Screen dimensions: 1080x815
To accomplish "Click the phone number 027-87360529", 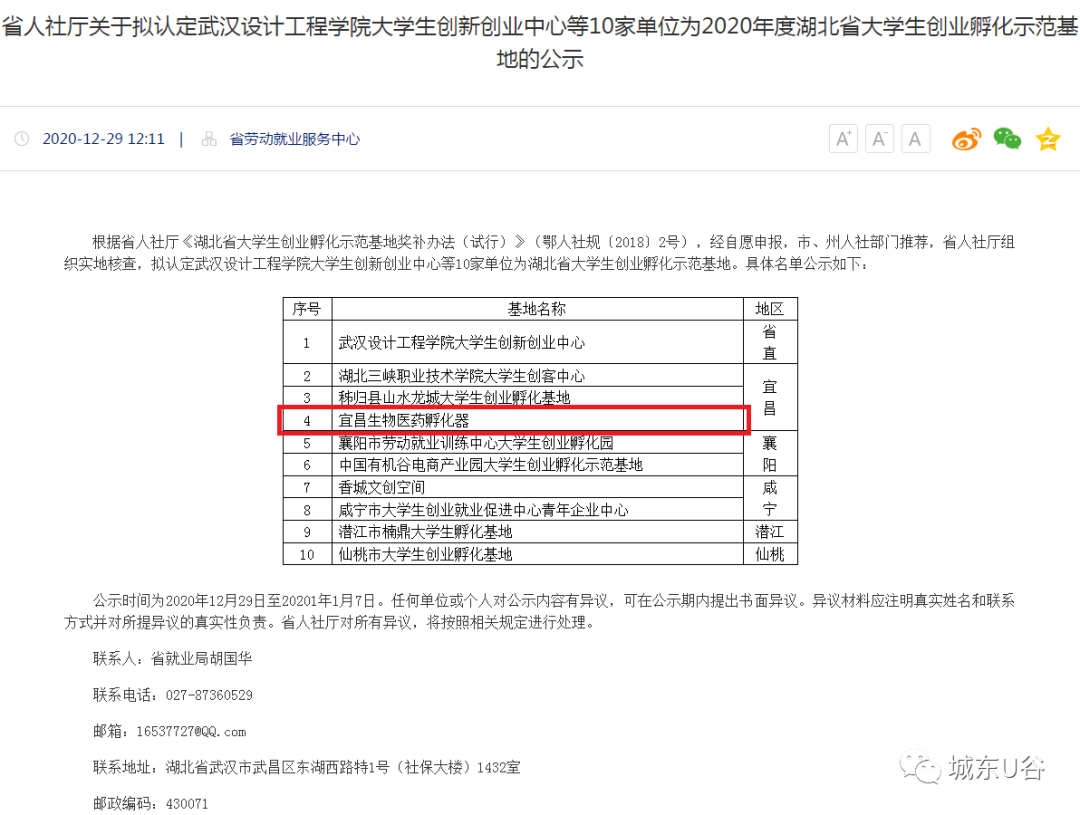I will (209, 695).
